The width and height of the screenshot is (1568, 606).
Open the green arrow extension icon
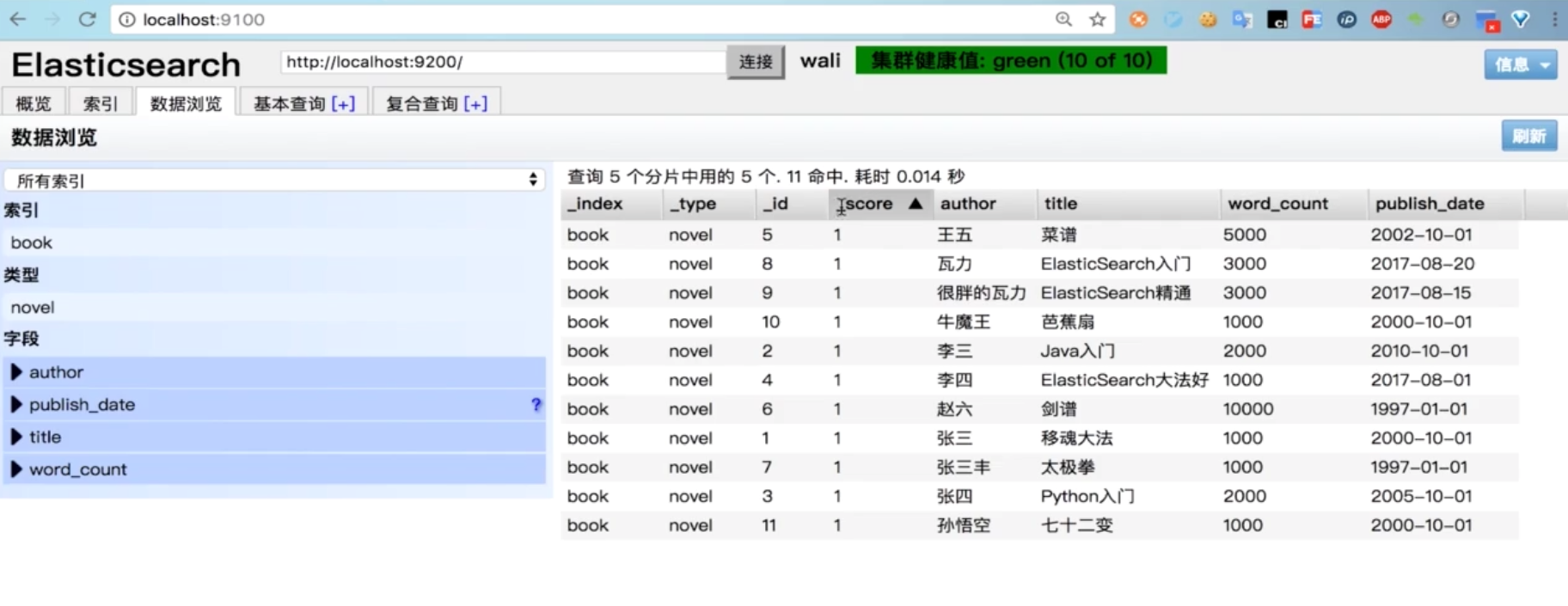(x=1416, y=19)
